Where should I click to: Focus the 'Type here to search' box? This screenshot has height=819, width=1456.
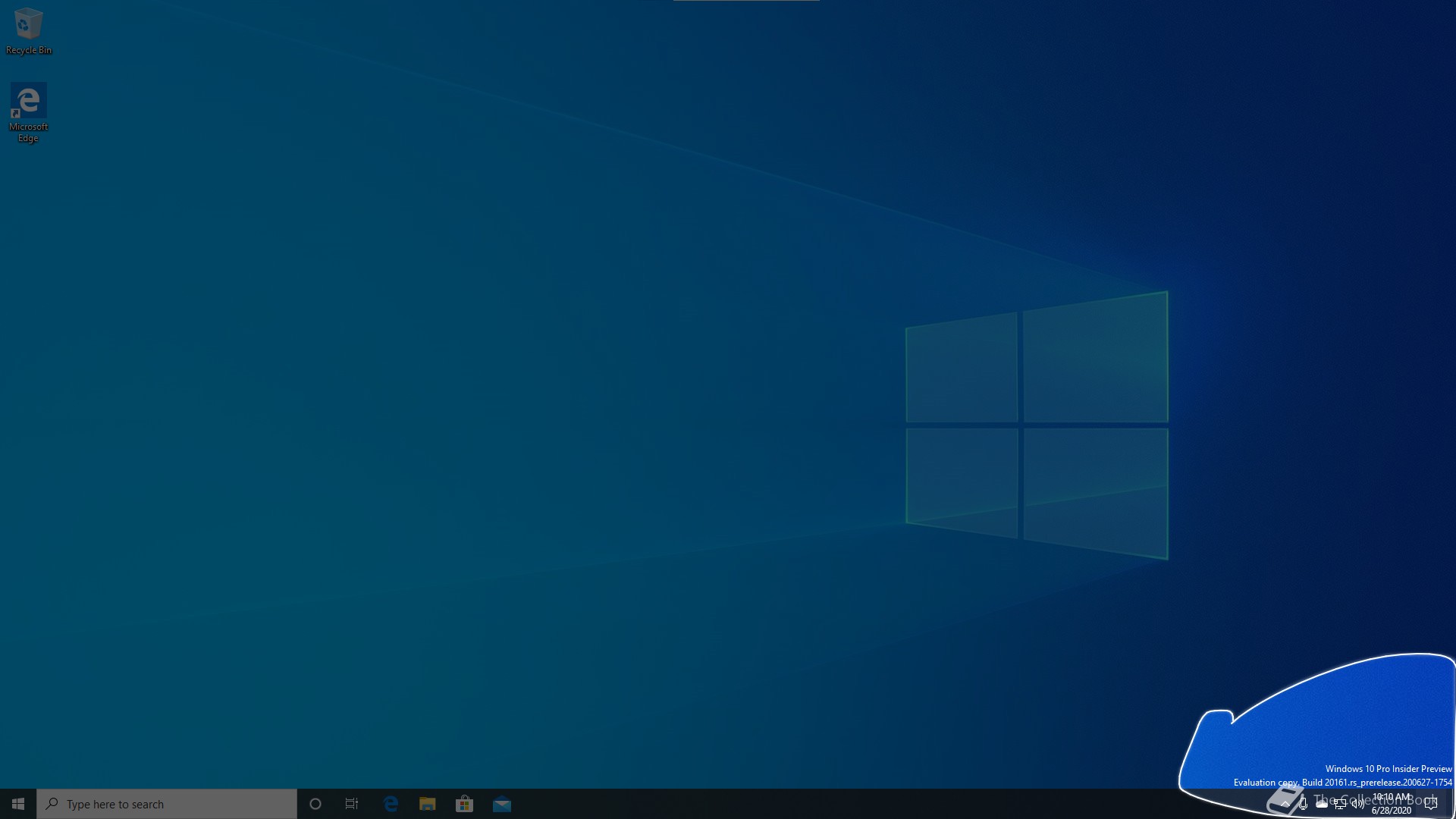tap(167, 804)
